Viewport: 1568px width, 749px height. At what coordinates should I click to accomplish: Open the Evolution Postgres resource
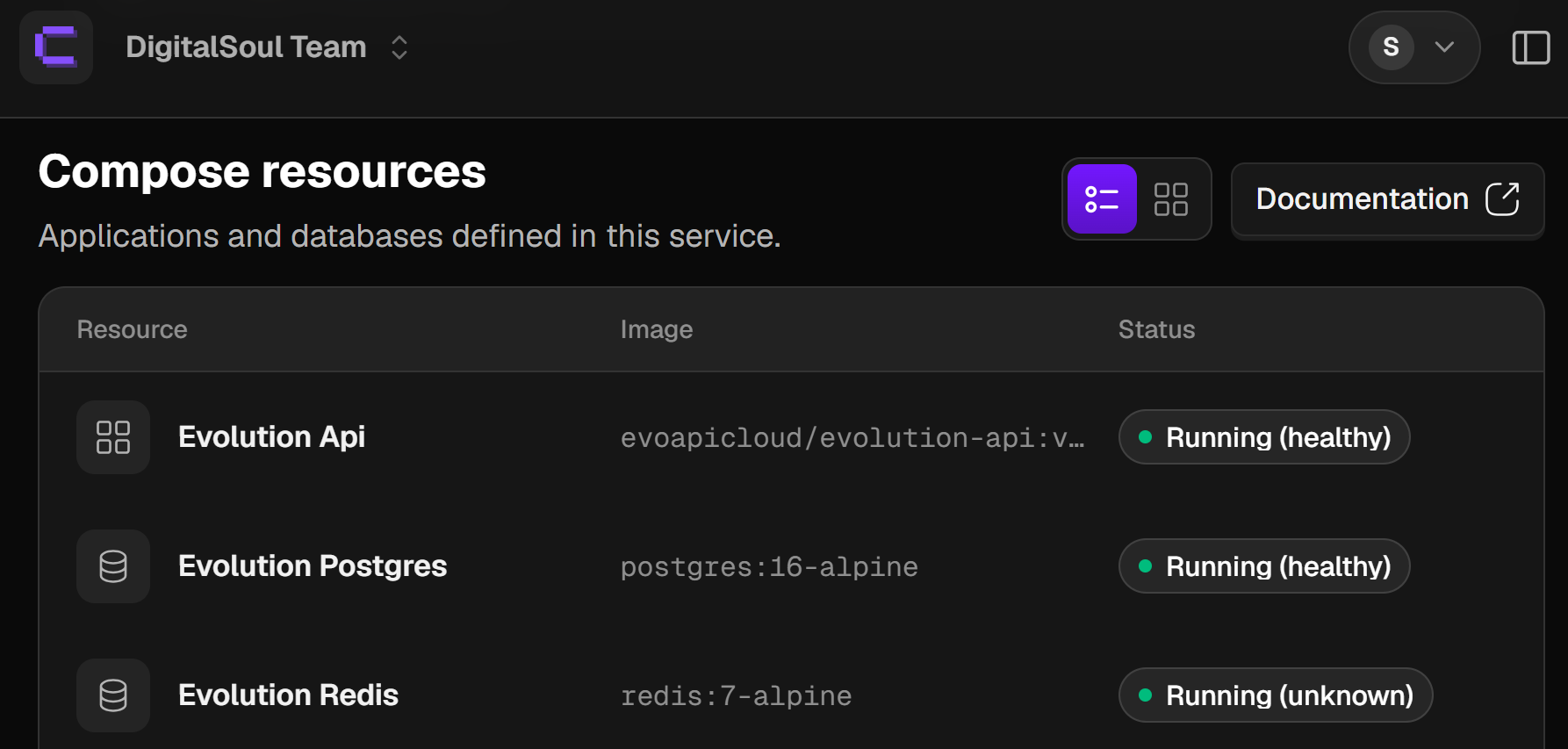click(313, 566)
